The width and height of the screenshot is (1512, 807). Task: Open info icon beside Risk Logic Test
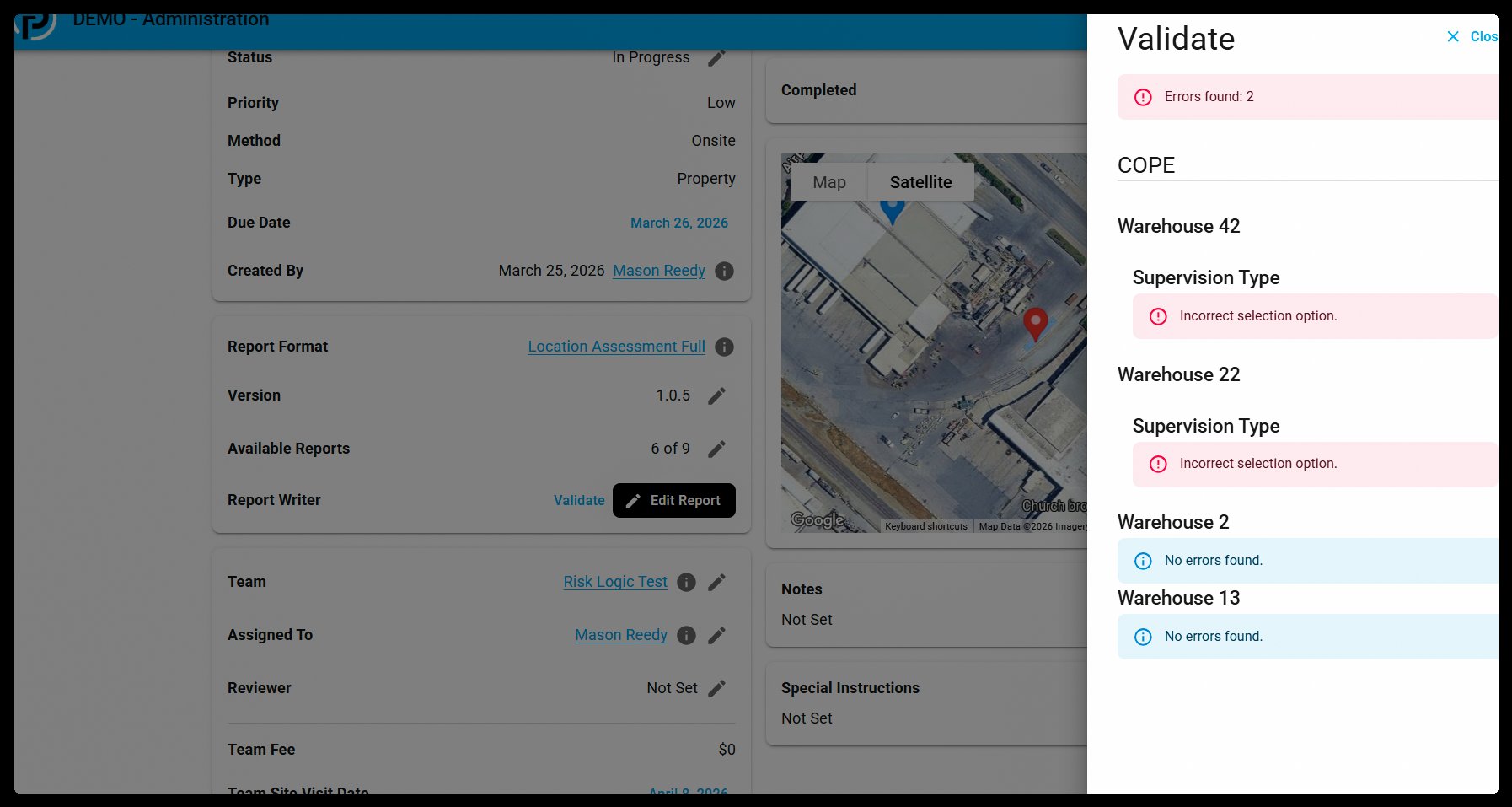pyautogui.click(x=687, y=582)
